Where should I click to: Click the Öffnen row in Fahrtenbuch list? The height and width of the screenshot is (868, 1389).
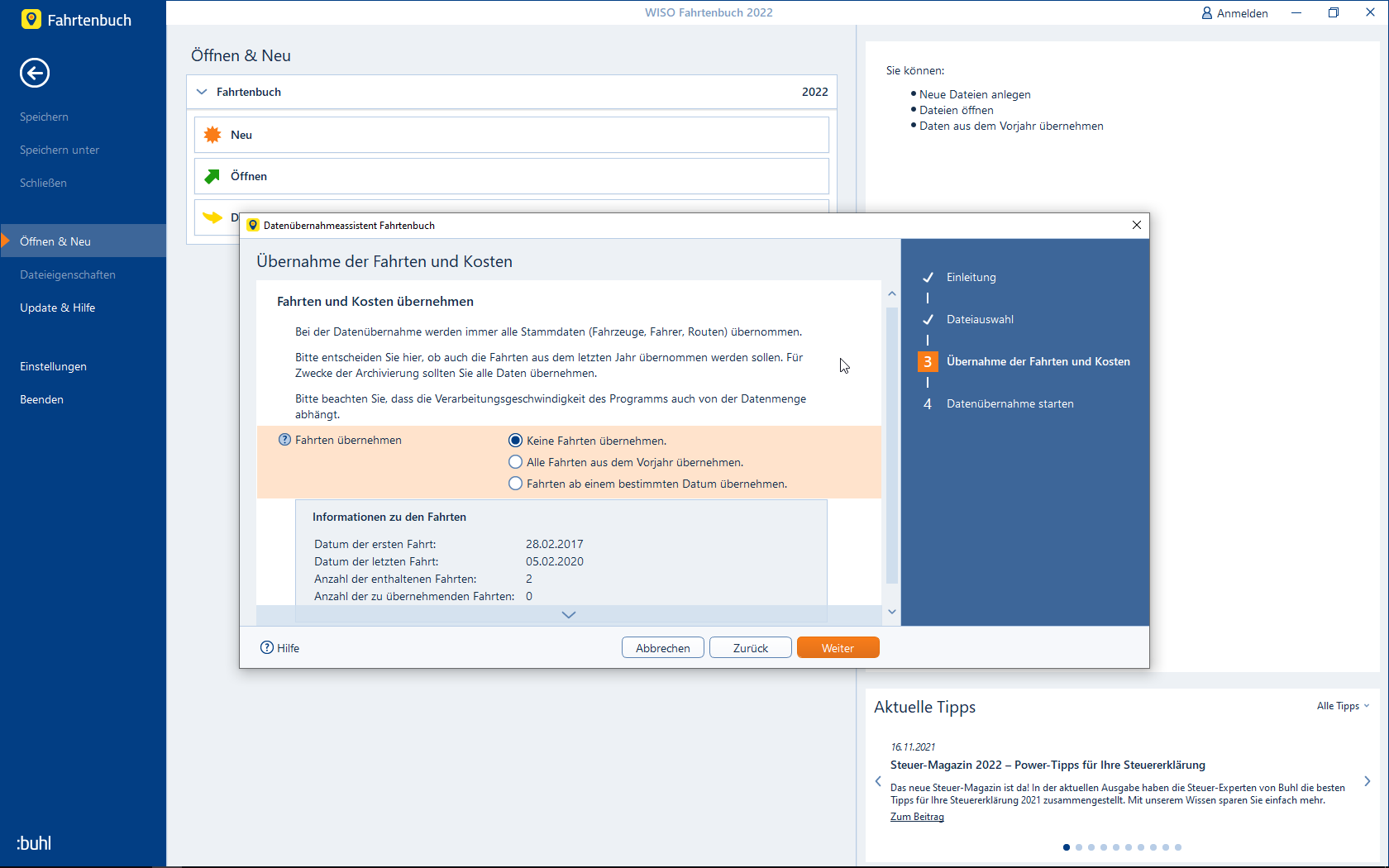pos(512,176)
